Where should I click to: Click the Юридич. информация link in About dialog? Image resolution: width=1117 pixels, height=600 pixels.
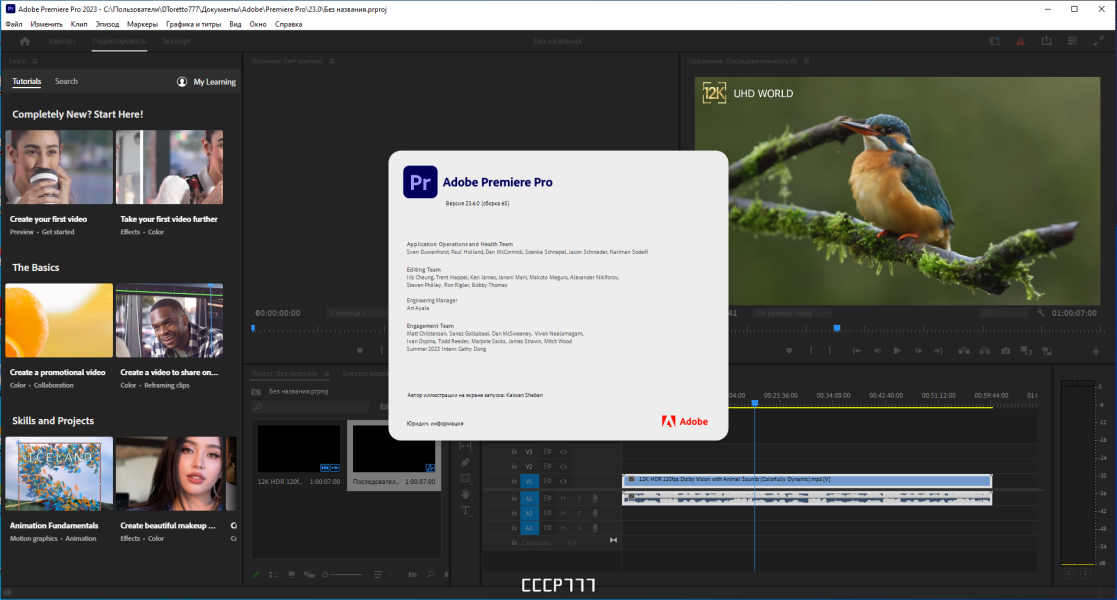pyautogui.click(x=435, y=423)
